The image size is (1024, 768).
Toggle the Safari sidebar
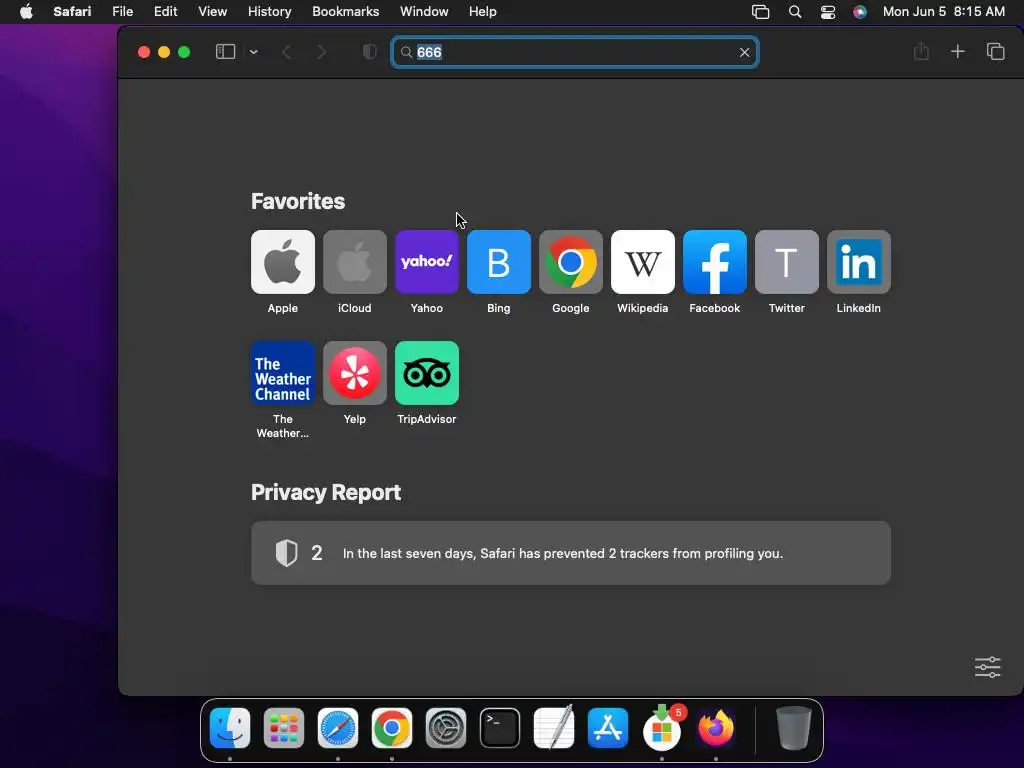point(225,52)
